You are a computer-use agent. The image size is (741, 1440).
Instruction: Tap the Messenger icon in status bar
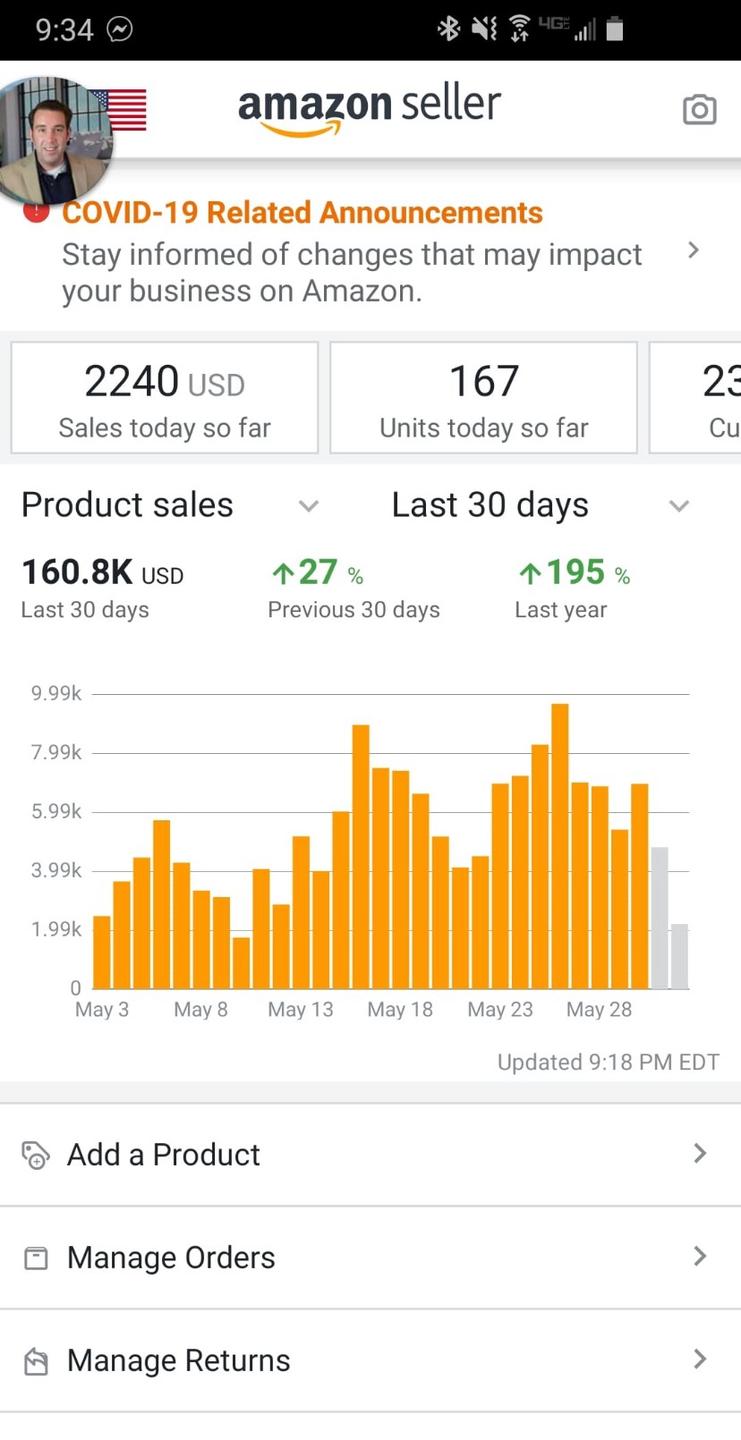(119, 30)
